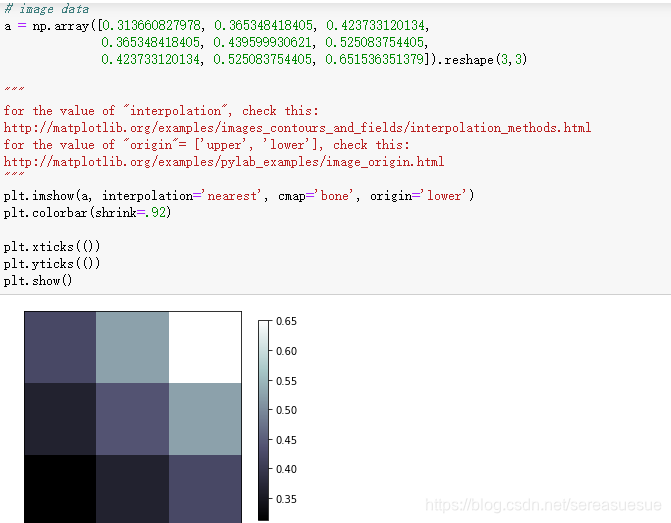Click the 0.40 colorbar tick label
Image resolution: width=671 pixels, height=523 pixels.
(286, 469)
